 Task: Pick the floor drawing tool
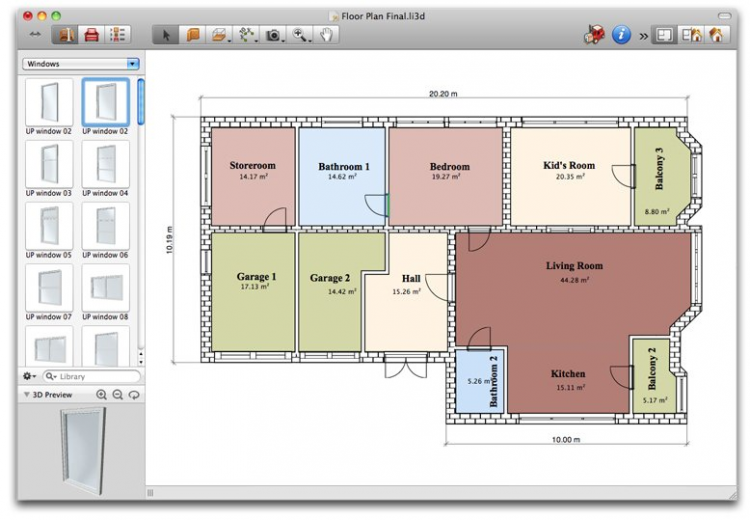(x=220, y=35)
